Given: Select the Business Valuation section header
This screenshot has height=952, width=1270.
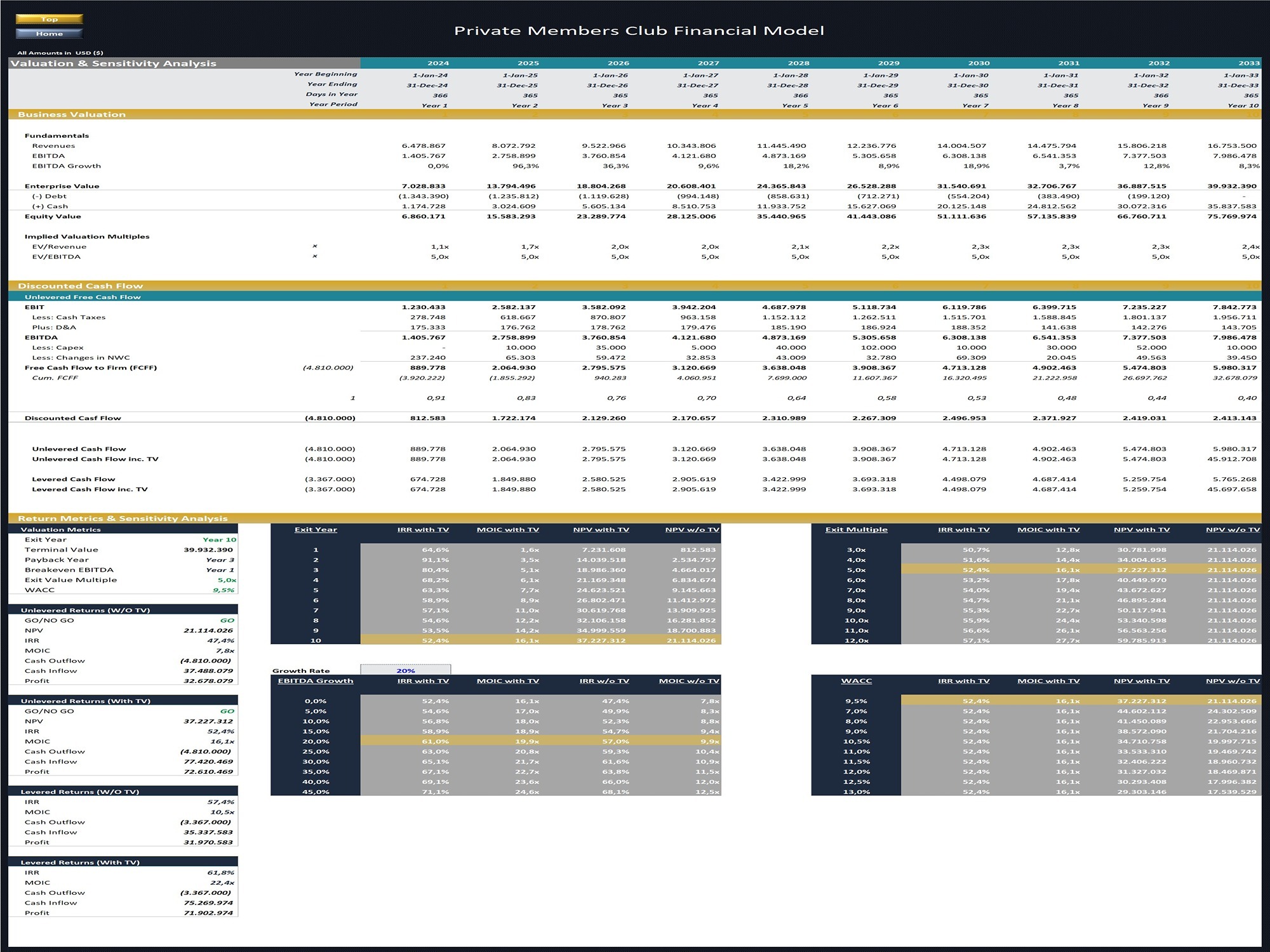Looking at the screenshot, I should click(x=72, y=114).
